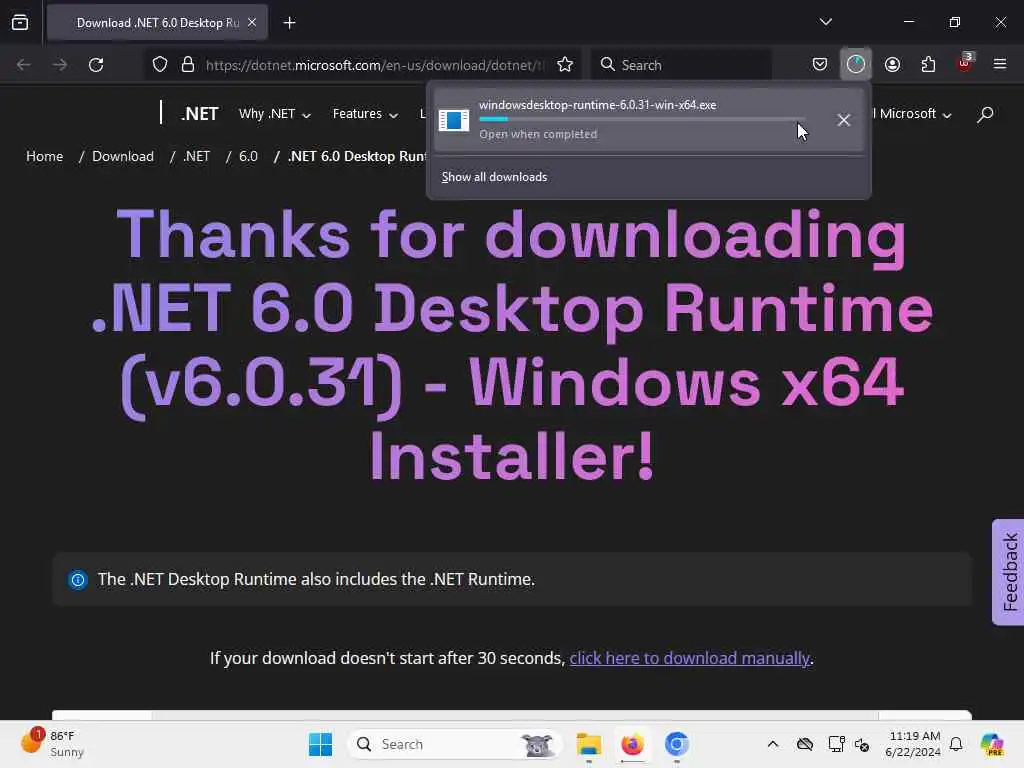Viewport: 1024px width, 768px height.
Task: Open the Feedback side tab
Action: point(1008,572)
